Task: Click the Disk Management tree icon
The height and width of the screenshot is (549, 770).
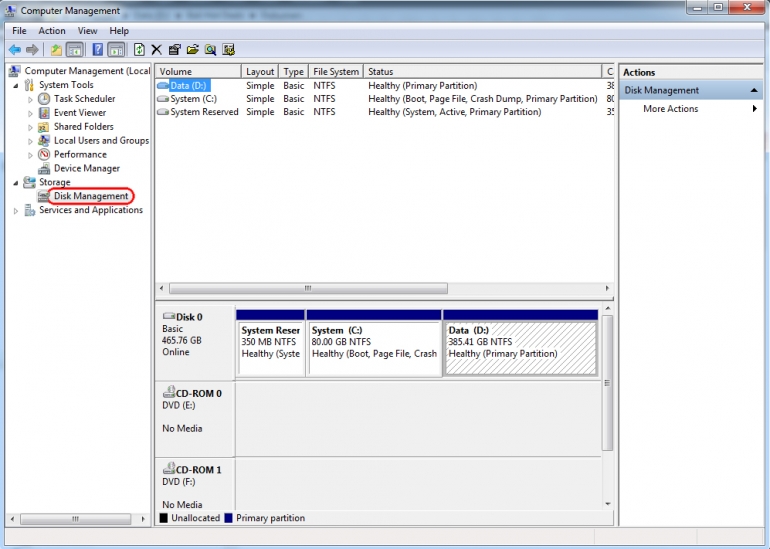Action: pyautogui.click(x=44, y=196)
